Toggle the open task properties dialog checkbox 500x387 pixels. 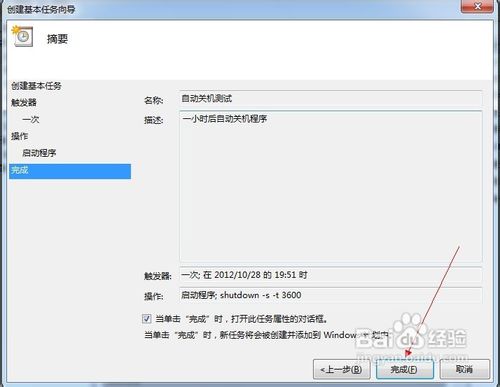(146, 319)
